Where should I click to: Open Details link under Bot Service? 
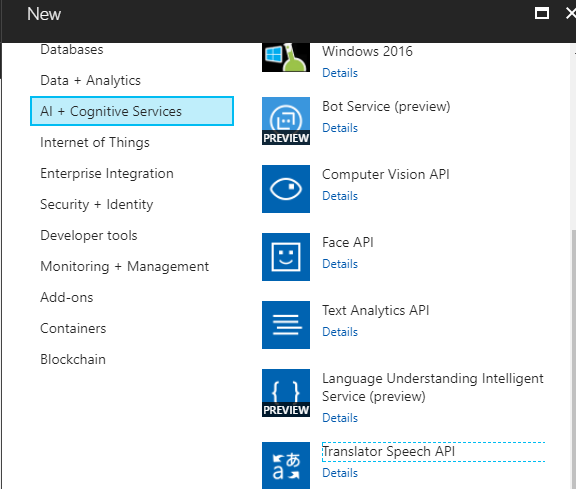coord(340,128)
